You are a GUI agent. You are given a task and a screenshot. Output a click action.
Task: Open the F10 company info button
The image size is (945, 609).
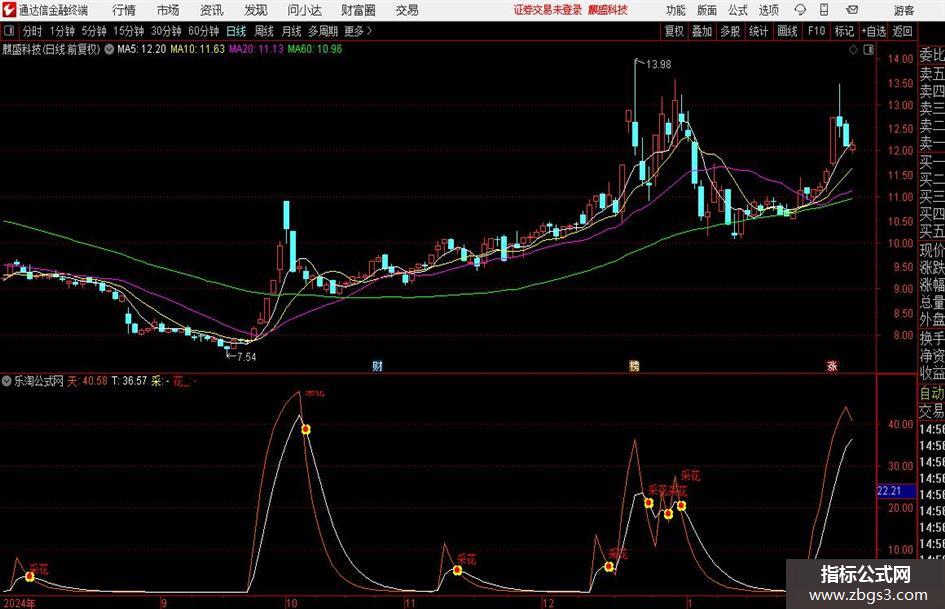click(816, 31)
